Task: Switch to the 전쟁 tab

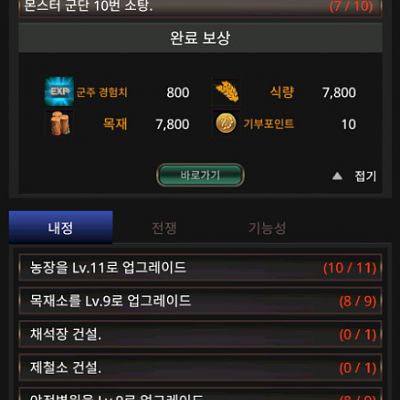Action: [164, 228]
